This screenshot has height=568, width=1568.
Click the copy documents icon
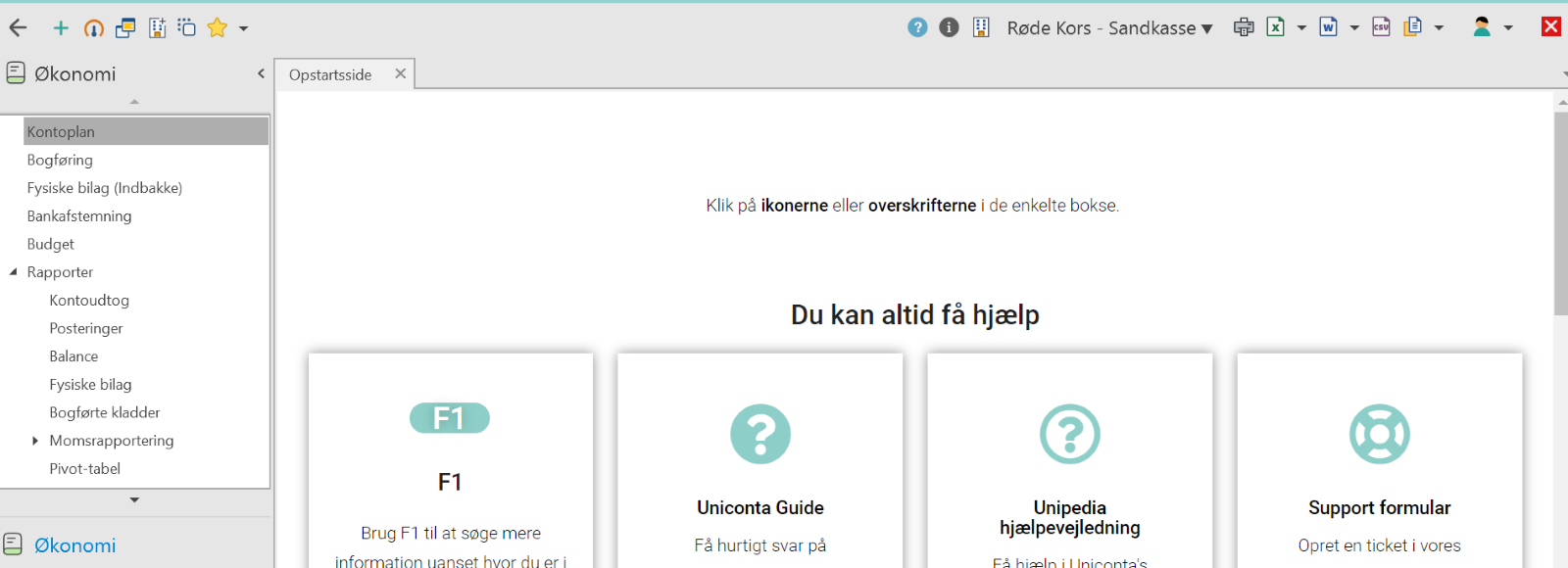coord(1413,27)
